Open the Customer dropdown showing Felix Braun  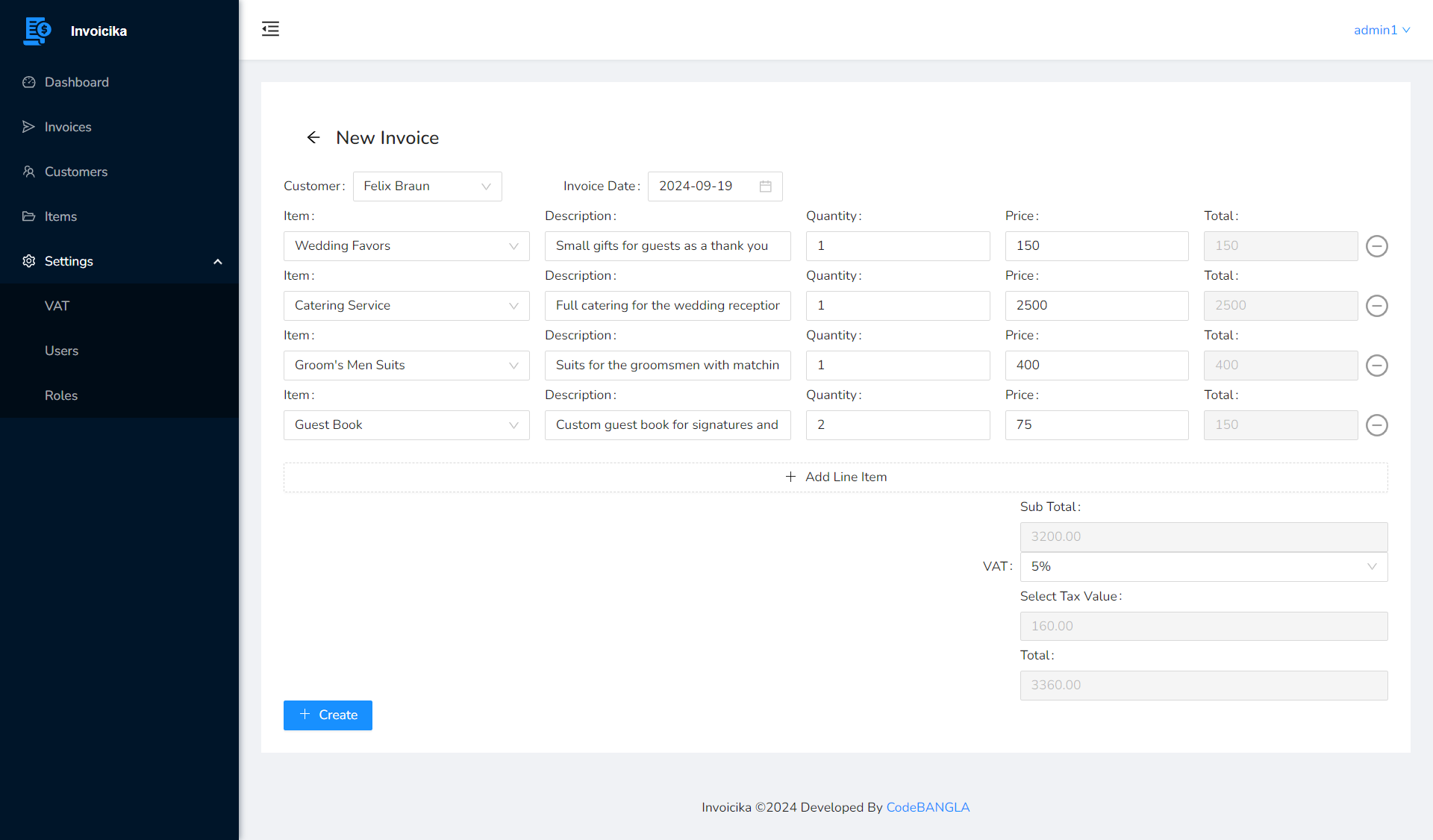(427, 187)
